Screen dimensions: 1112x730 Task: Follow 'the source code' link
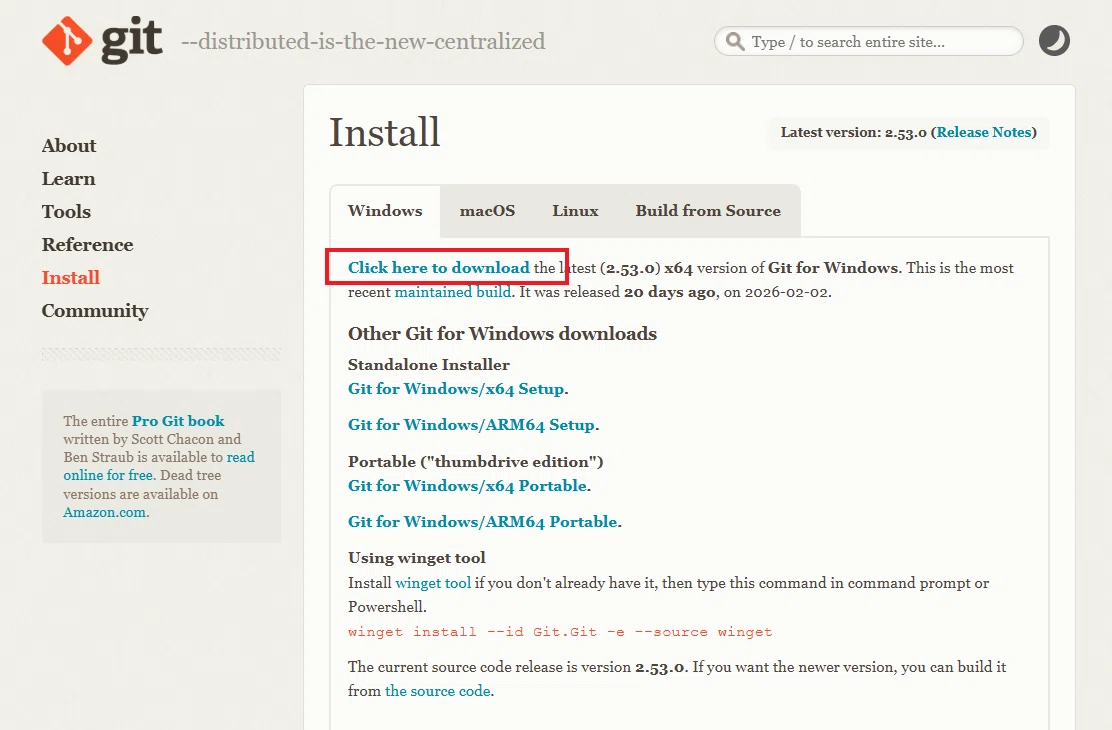coord(438,691)
